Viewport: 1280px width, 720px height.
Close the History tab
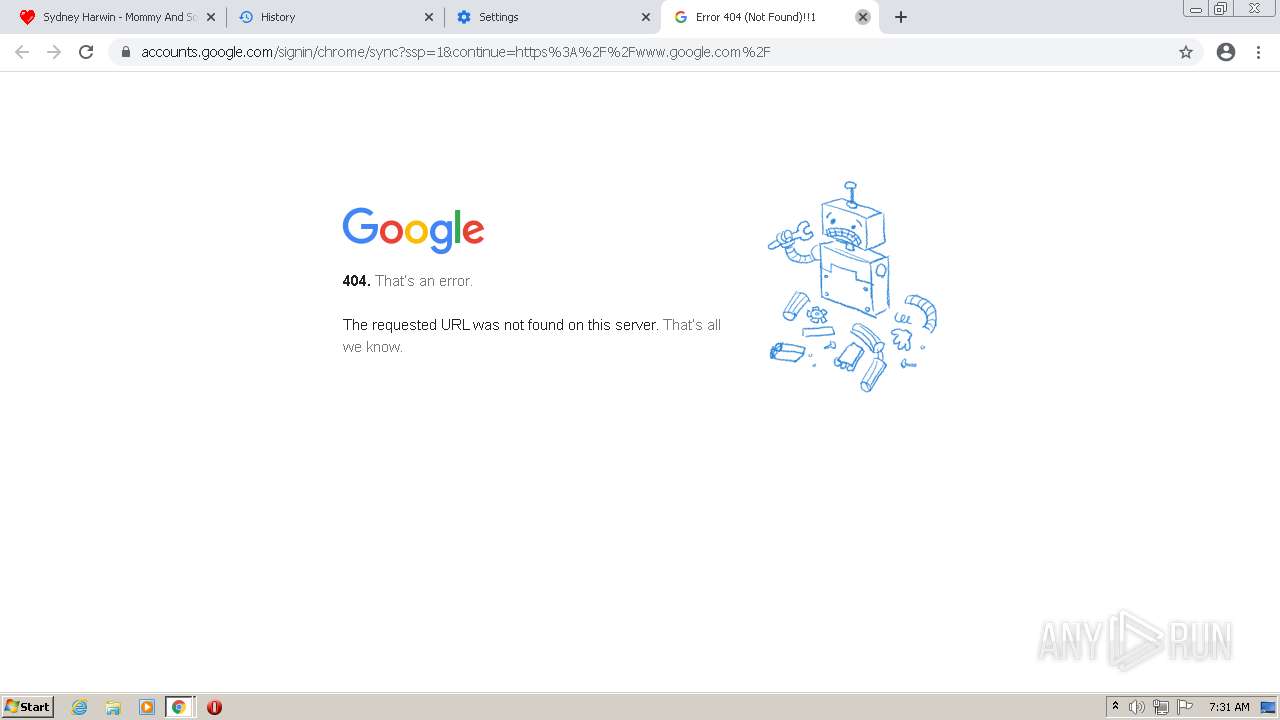pyautogui.click(x=429, y=17)
